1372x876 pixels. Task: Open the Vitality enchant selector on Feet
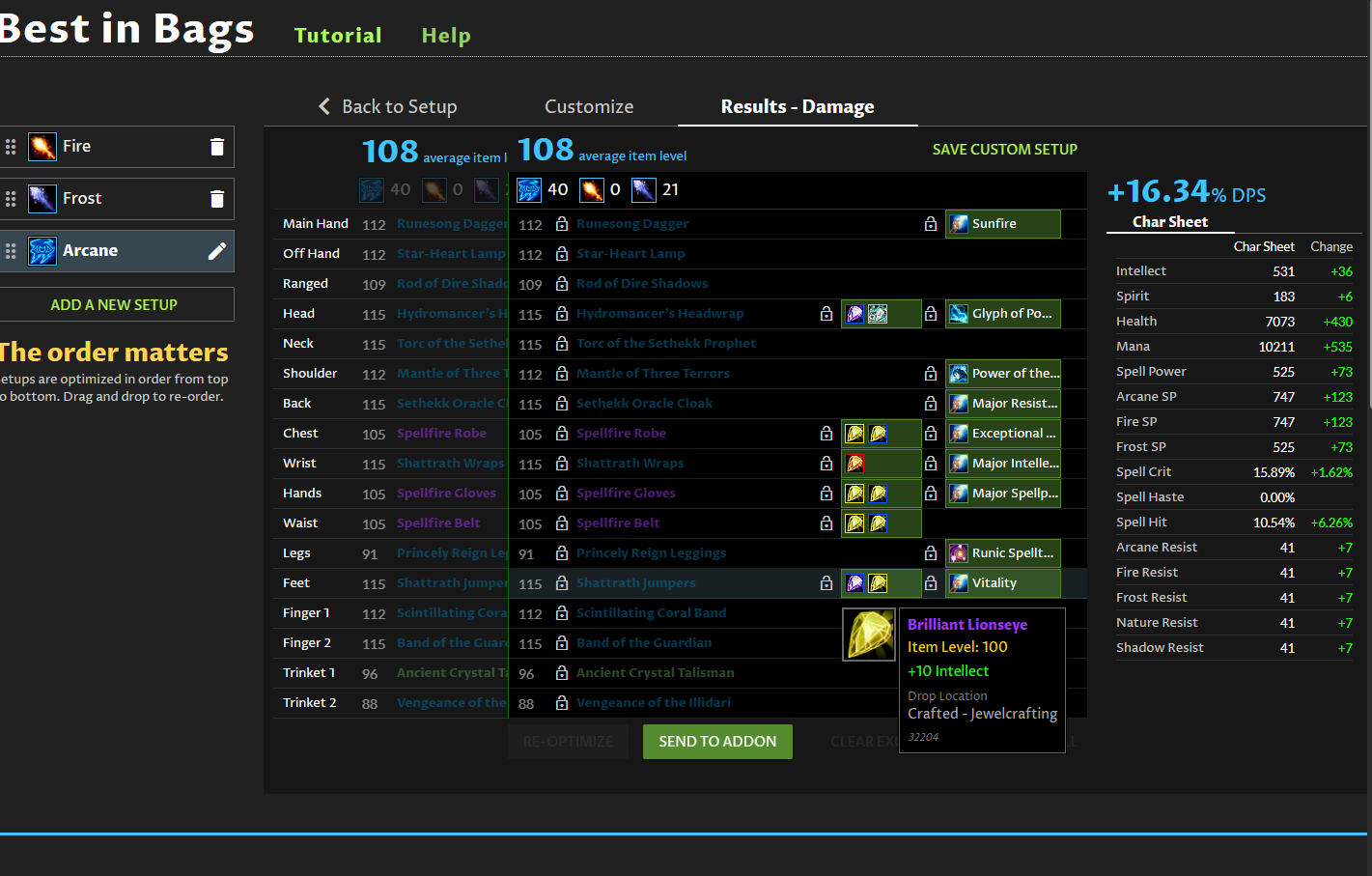[1002, 583]
